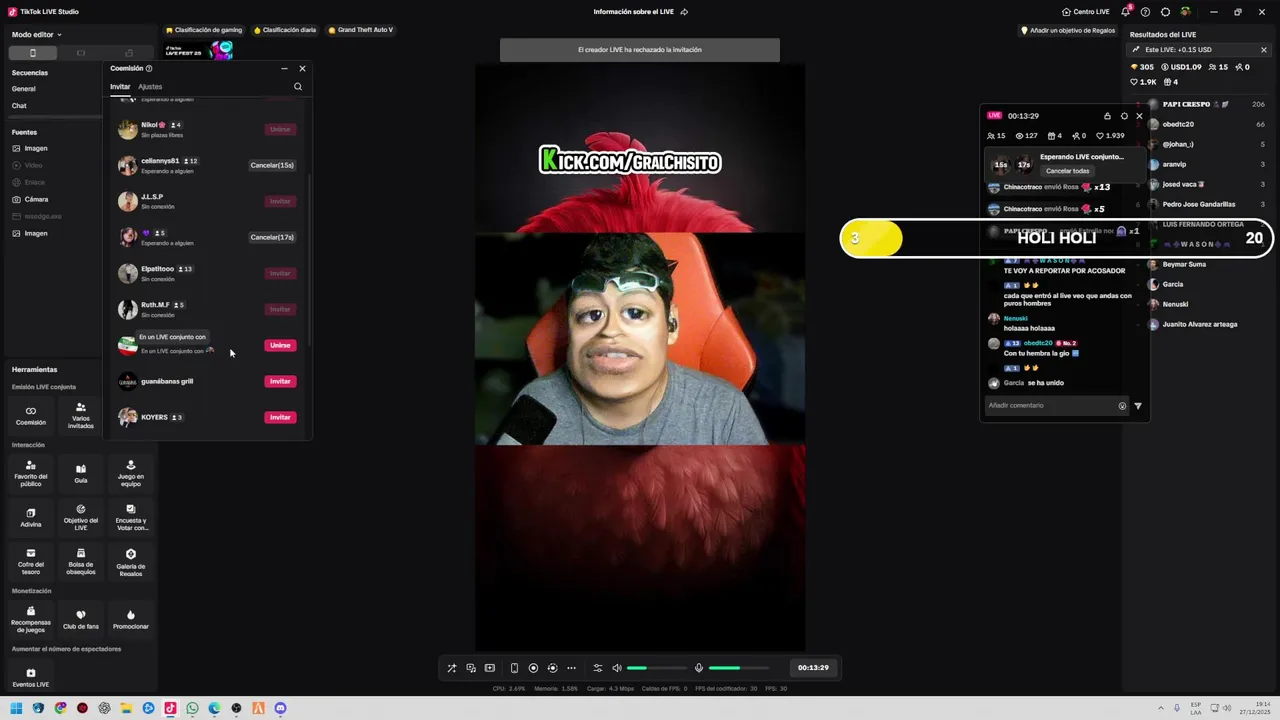Click the LIVE Fest 25 banner
This screenshot has width=1280, height=720.
point(199,50)
